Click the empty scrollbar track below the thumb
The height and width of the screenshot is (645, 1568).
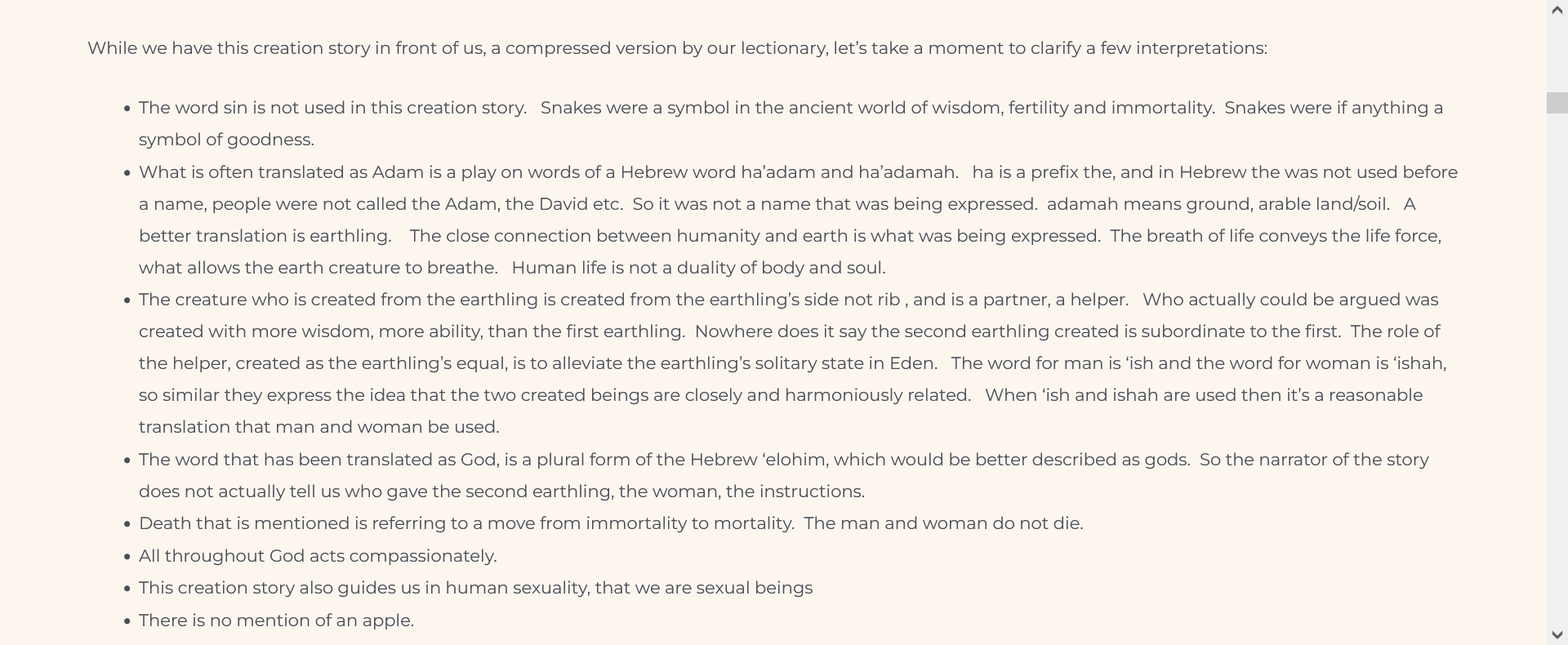(x=1557, y=367)
